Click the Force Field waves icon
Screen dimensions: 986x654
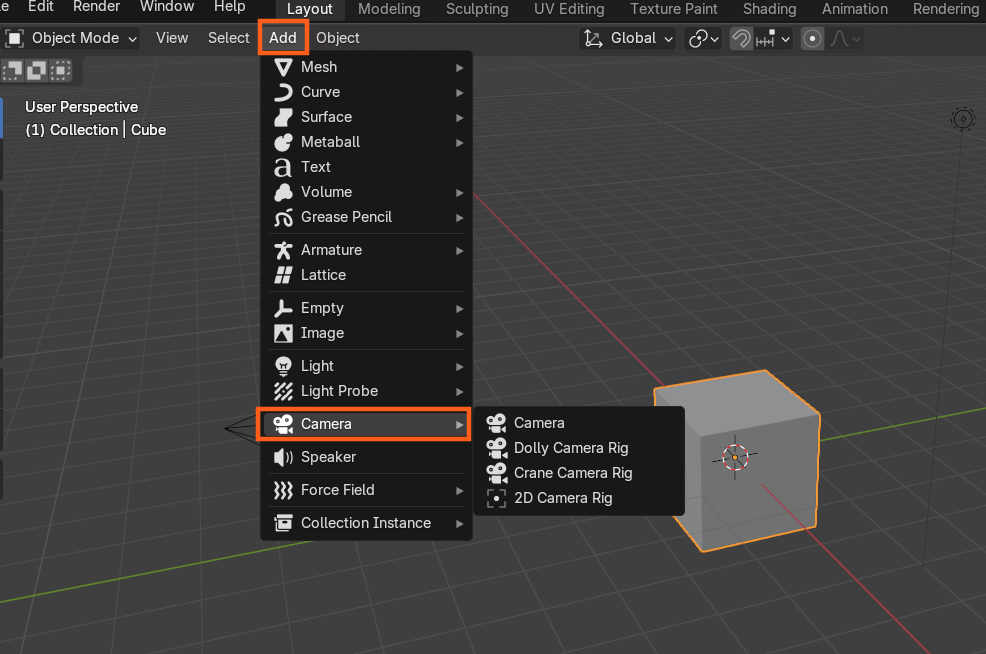click(283, 490)
